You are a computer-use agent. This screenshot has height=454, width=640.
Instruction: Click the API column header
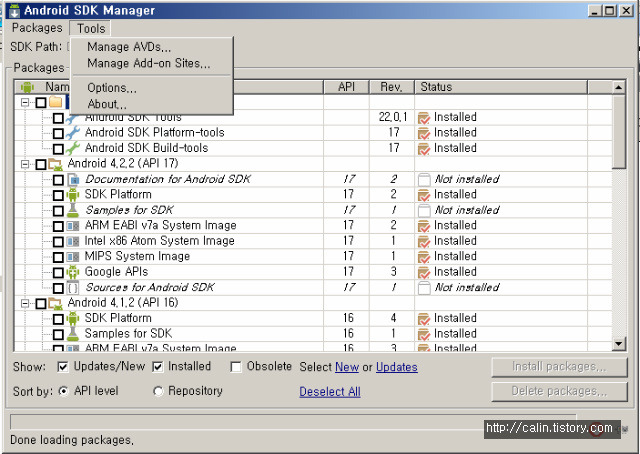[x=346, y=87]
